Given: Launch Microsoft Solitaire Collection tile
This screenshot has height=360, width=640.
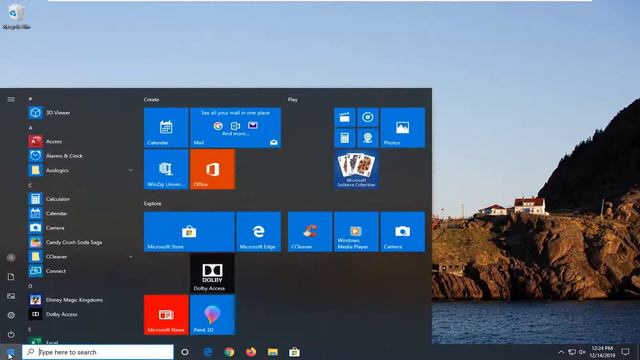Looking at the screenshot, I should point(356,169).
